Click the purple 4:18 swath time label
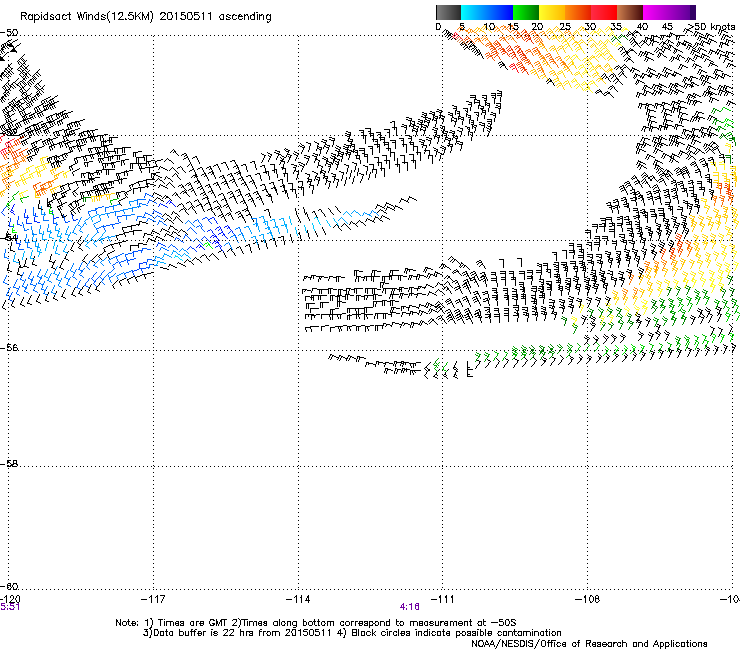Screen dimensions: 740x650 (x=410, y=607)
